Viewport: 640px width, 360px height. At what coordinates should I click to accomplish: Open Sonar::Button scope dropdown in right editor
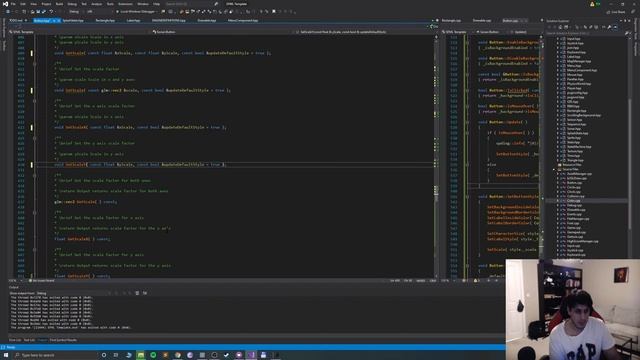click(490, 31)
